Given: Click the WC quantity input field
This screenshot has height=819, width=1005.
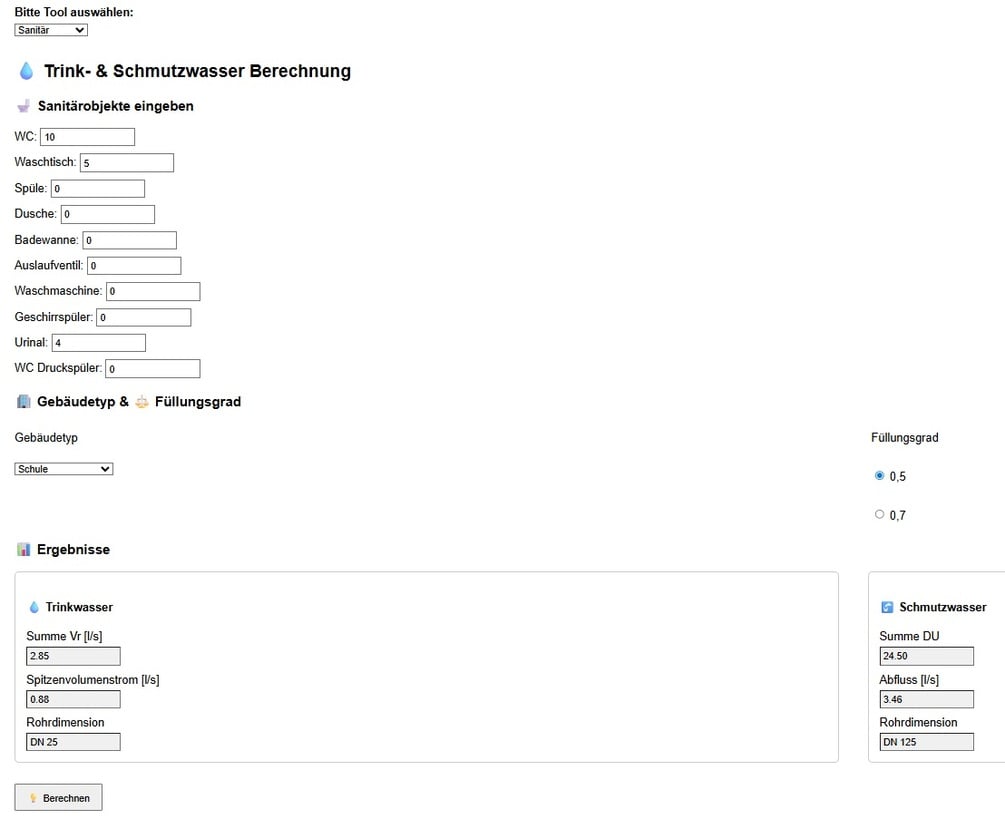Looking at the screenshot, I should [x=88, y=137].
